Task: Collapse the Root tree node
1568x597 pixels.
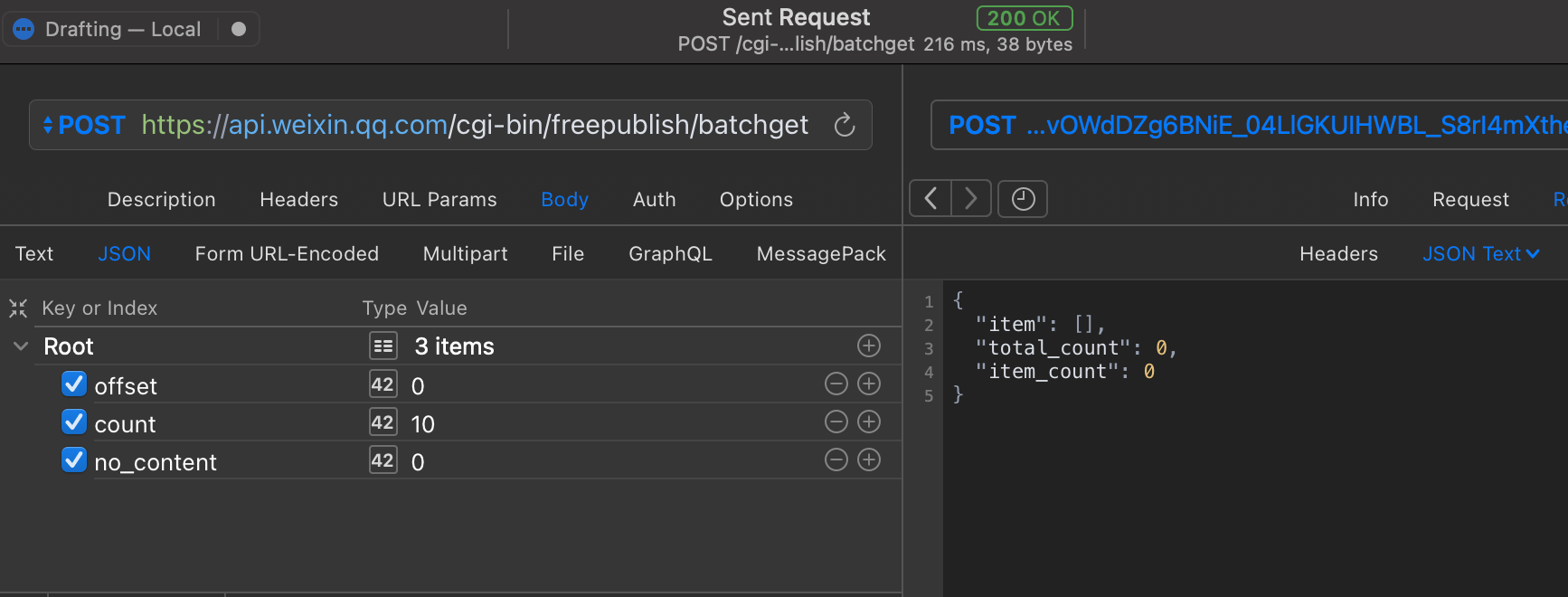Action: [21, 346]
